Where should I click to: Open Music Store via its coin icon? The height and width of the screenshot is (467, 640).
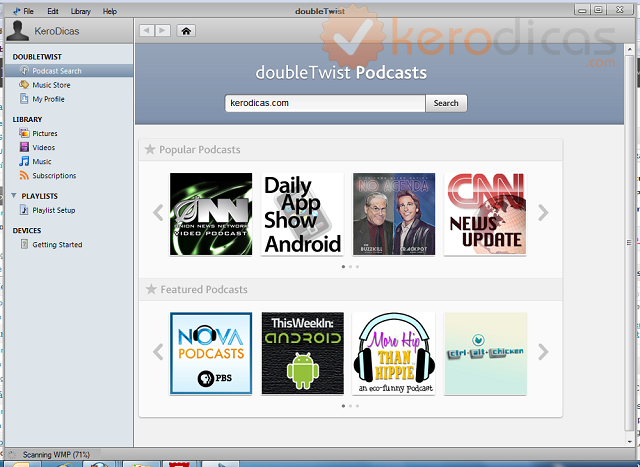24,85
